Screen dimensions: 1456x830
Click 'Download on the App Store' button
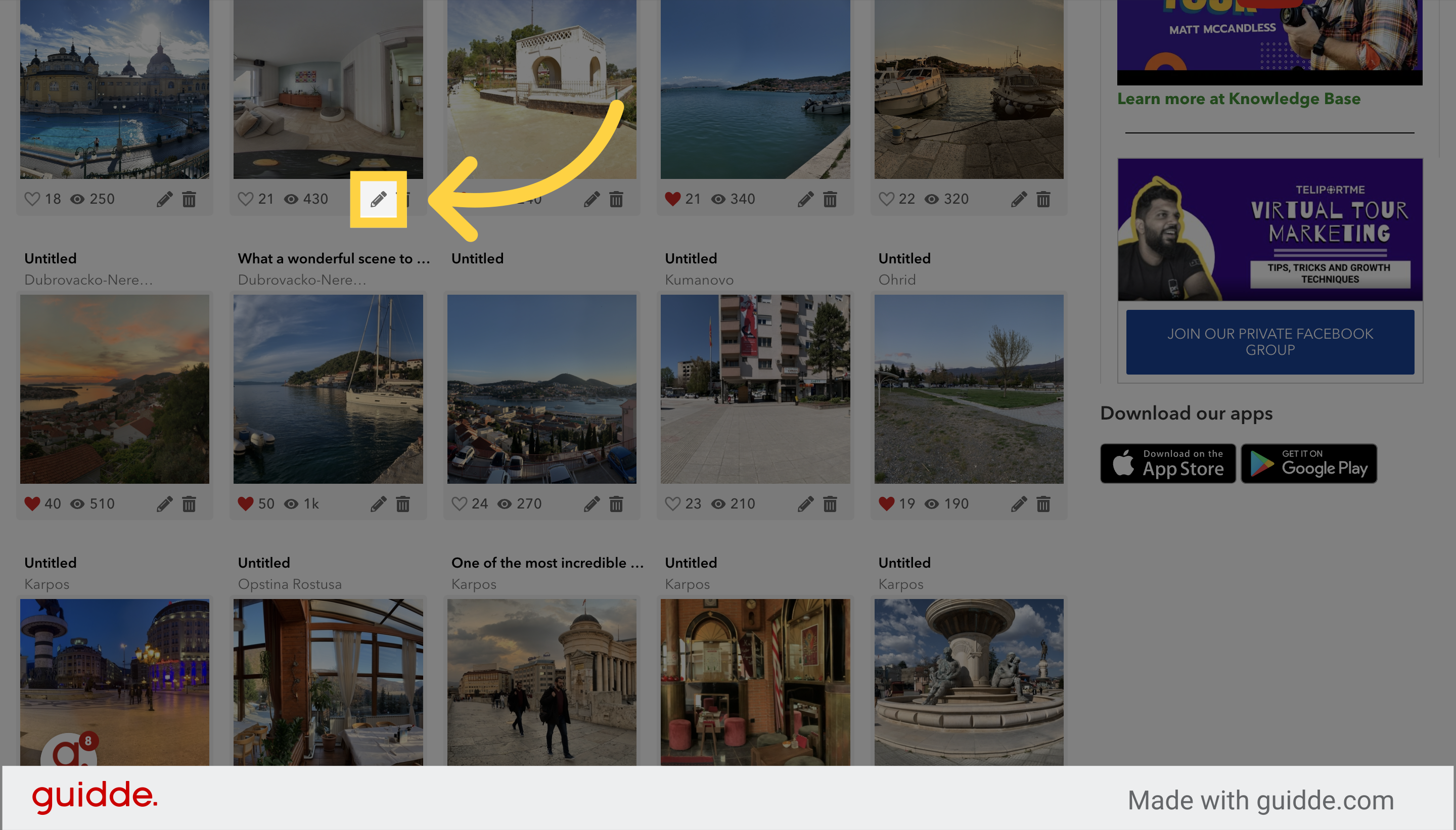1165,462
